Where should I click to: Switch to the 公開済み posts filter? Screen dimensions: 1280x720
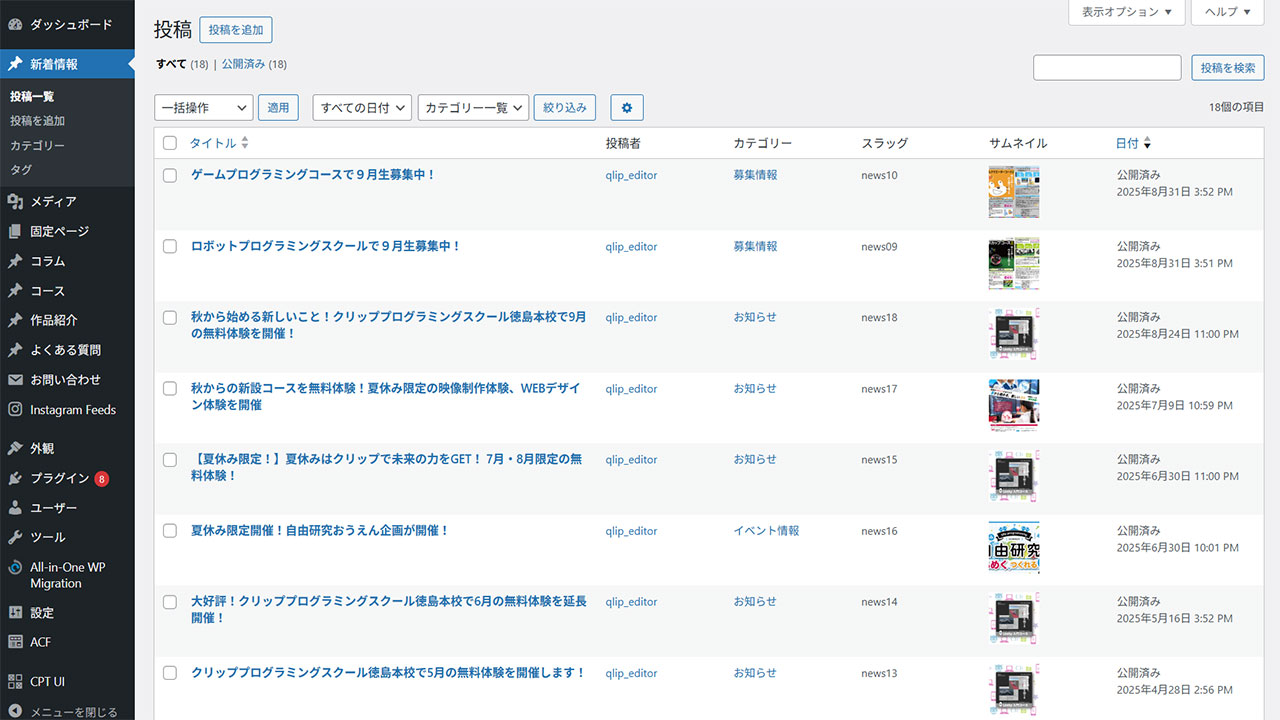point(243,64)
